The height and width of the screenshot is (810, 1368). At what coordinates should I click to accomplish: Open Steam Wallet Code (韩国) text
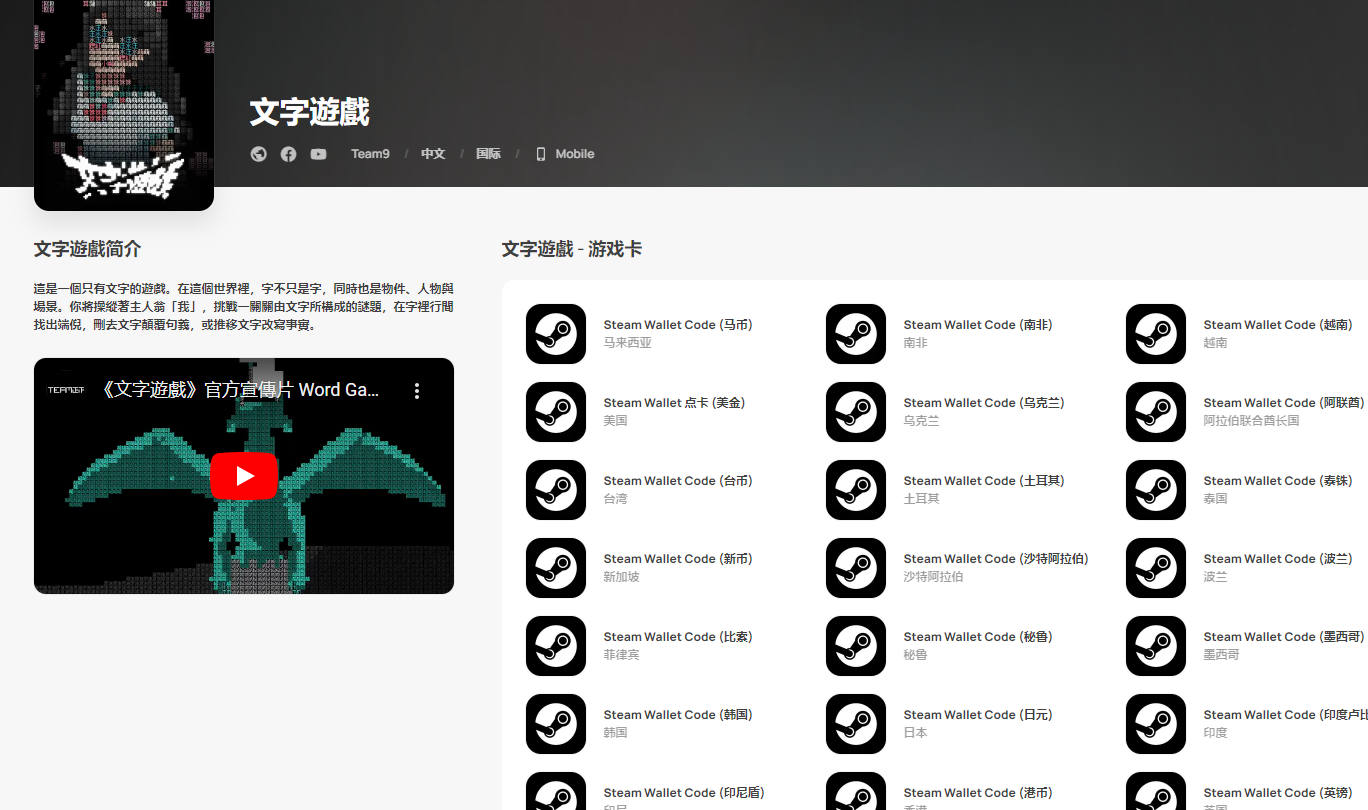pos(678,715)
